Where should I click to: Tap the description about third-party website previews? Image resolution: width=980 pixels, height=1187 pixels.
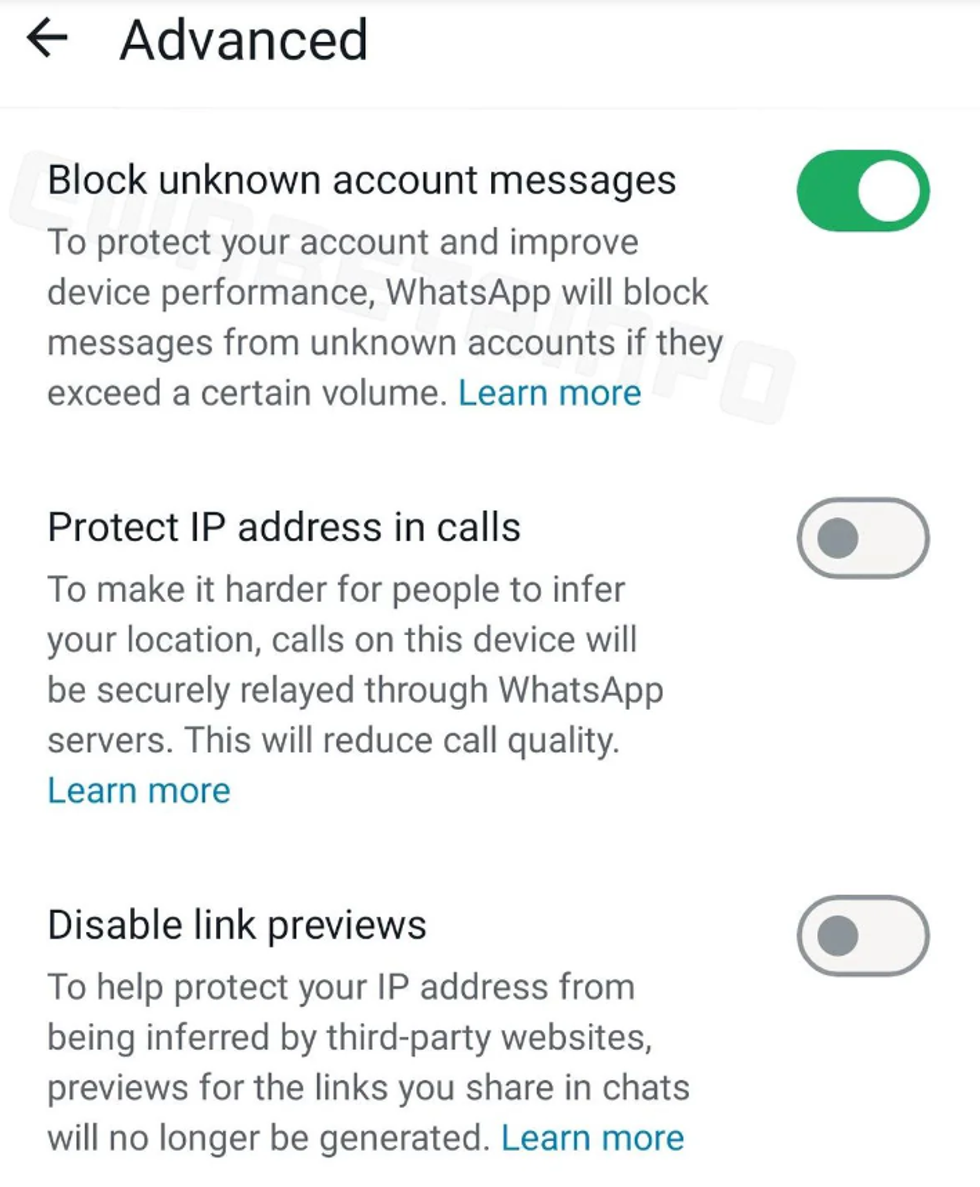pyautogui.click(x=369, y=1062)
